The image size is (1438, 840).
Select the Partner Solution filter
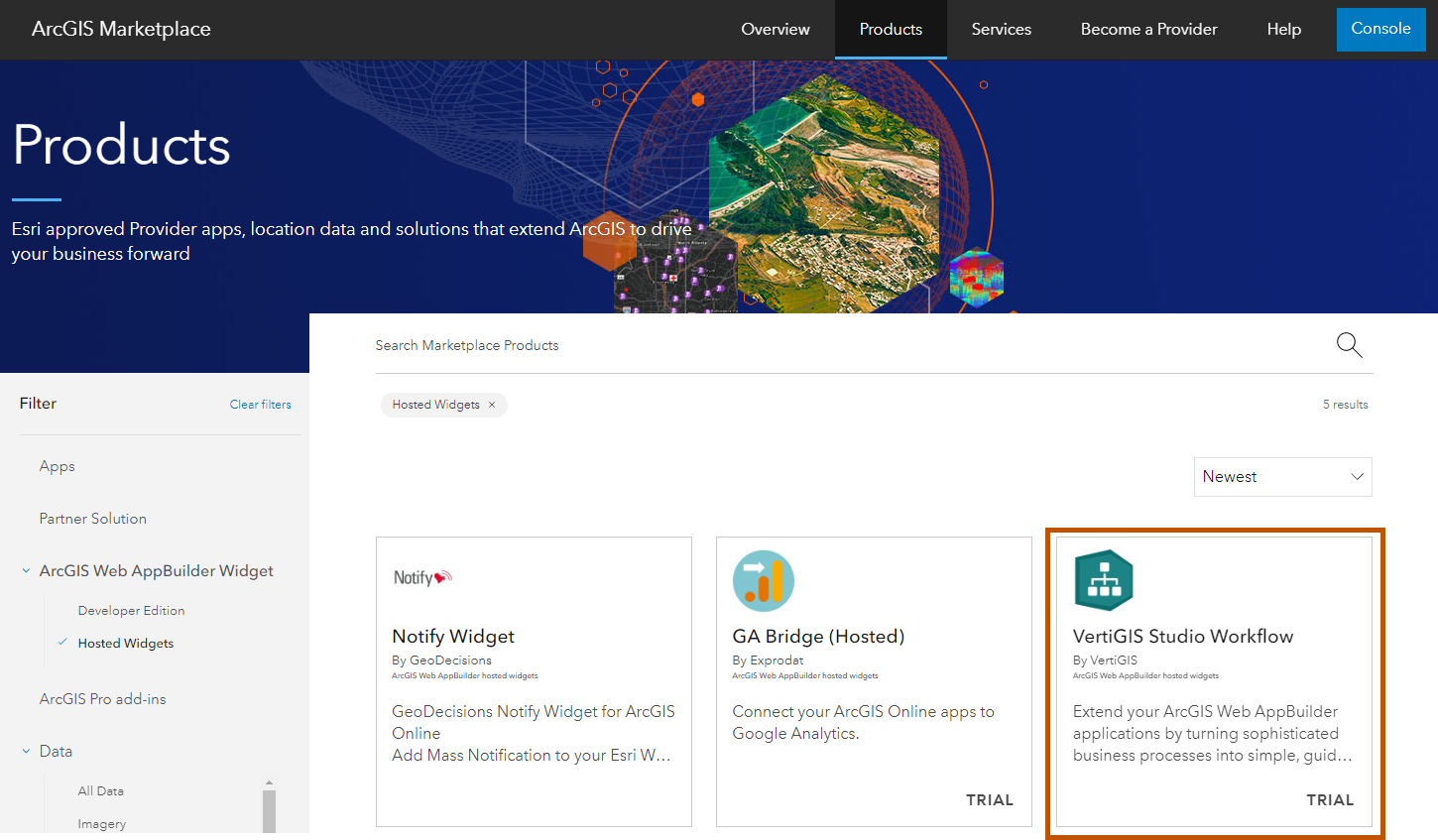(92, 518)
